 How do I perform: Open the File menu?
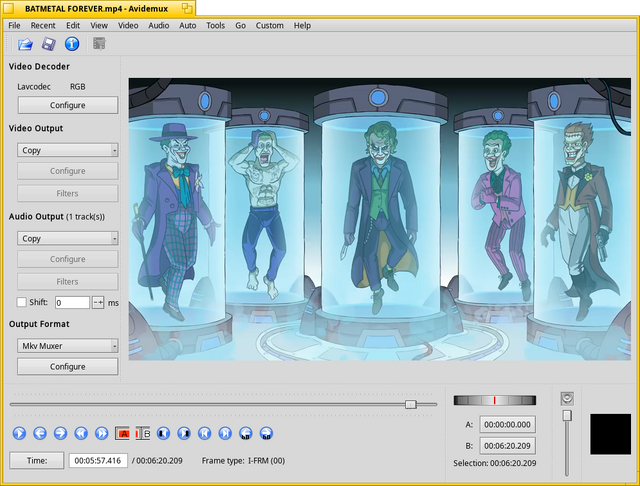coord(14,25)
